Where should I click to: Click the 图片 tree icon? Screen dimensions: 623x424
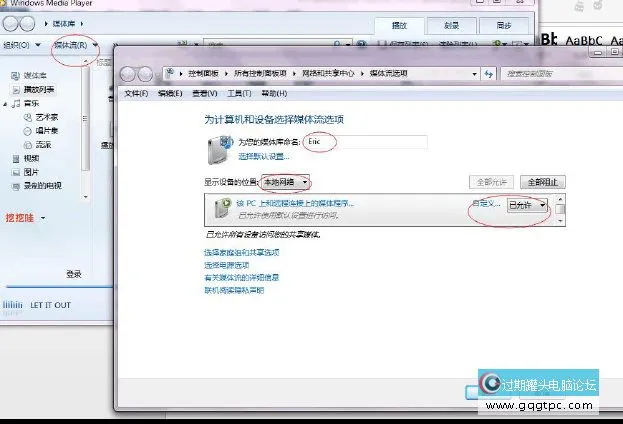[15, 172]
